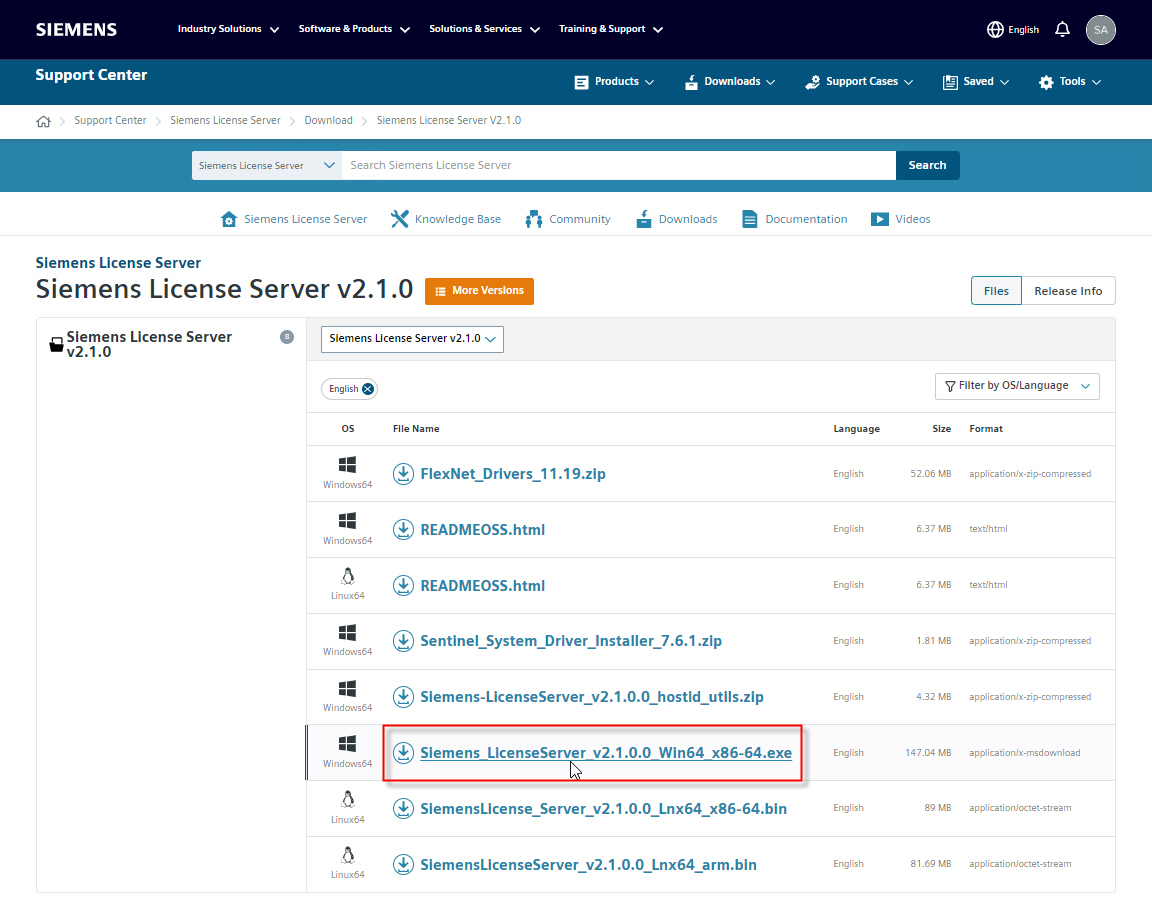Click inside the search input field

coord(600,165)
